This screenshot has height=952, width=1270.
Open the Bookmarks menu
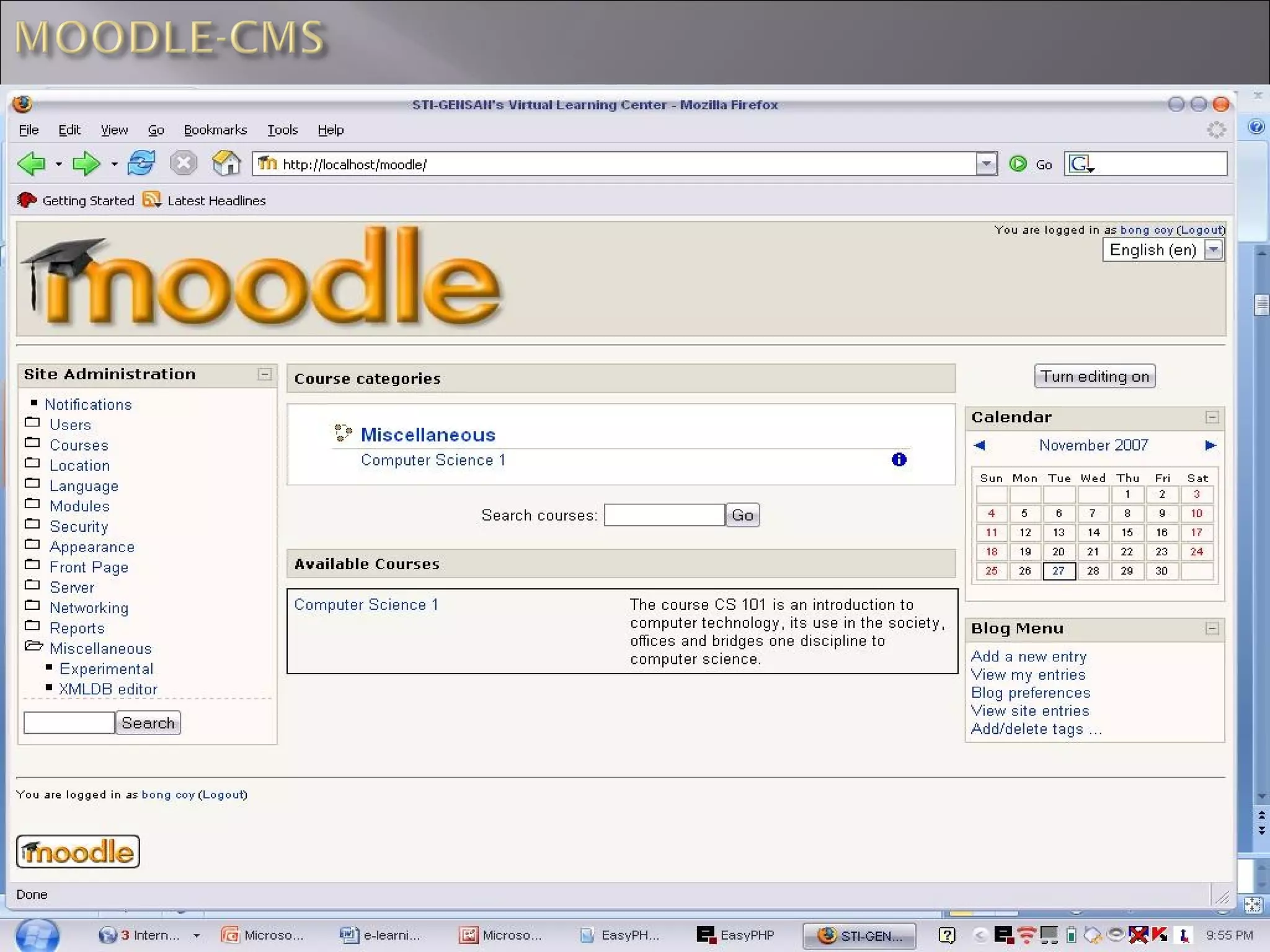215,130
